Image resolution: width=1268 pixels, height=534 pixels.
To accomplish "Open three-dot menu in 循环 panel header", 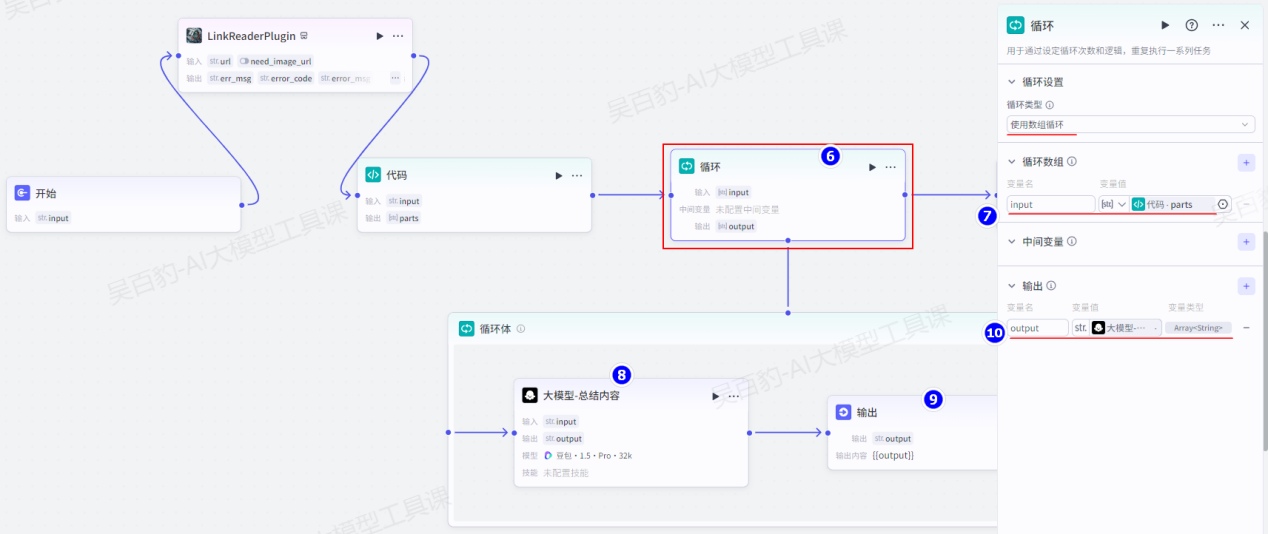I will [x=1218, y=25].
